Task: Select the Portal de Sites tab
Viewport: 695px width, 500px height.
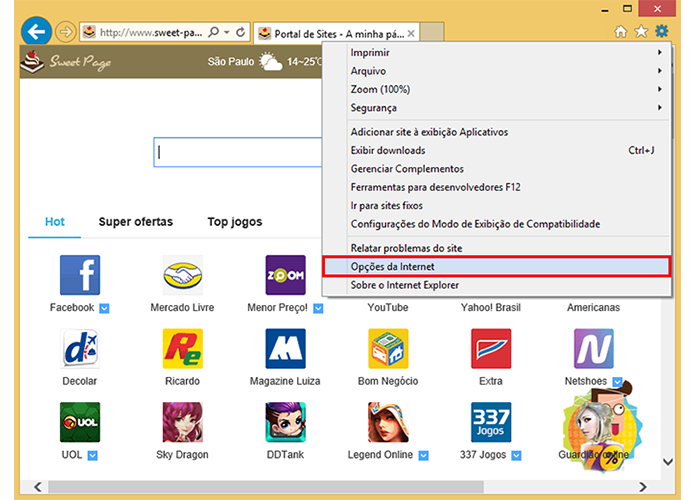Action: pyautogui.click(x=336, y=33)
